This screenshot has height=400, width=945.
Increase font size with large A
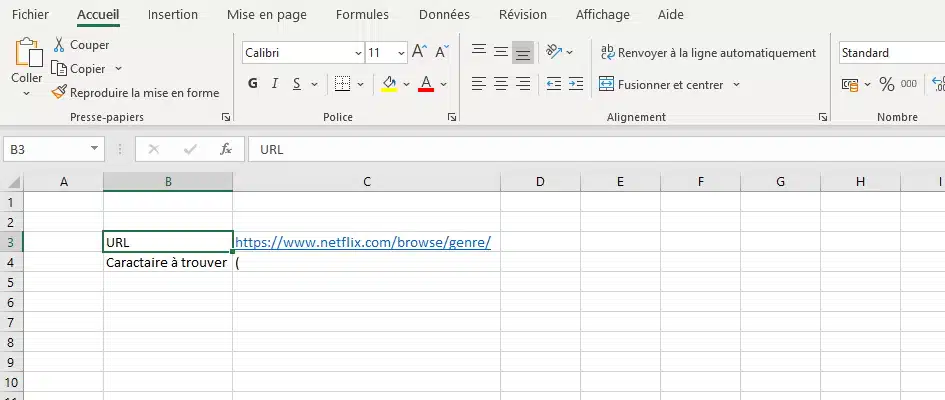click(x=419, y=52)
